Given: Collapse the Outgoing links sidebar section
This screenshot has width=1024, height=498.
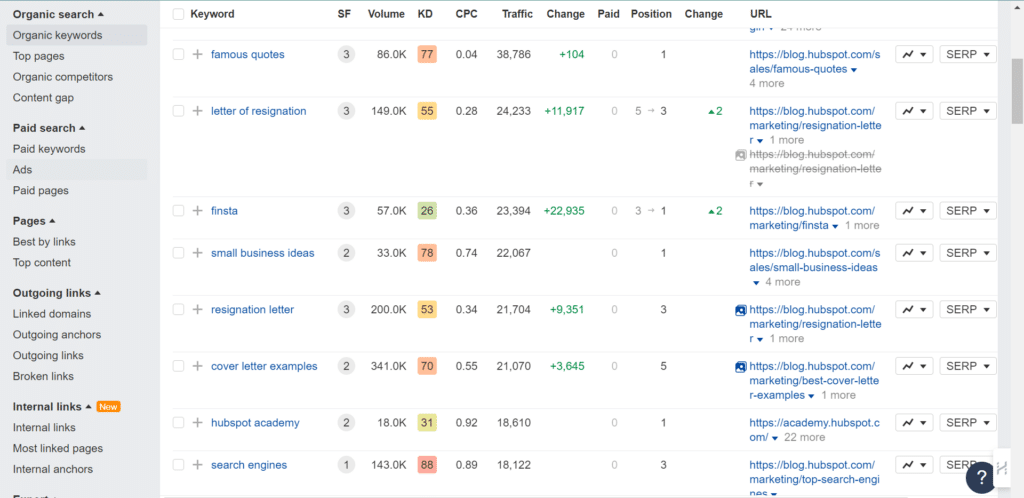Looking at the screenshot, I should tap(57, 294).
